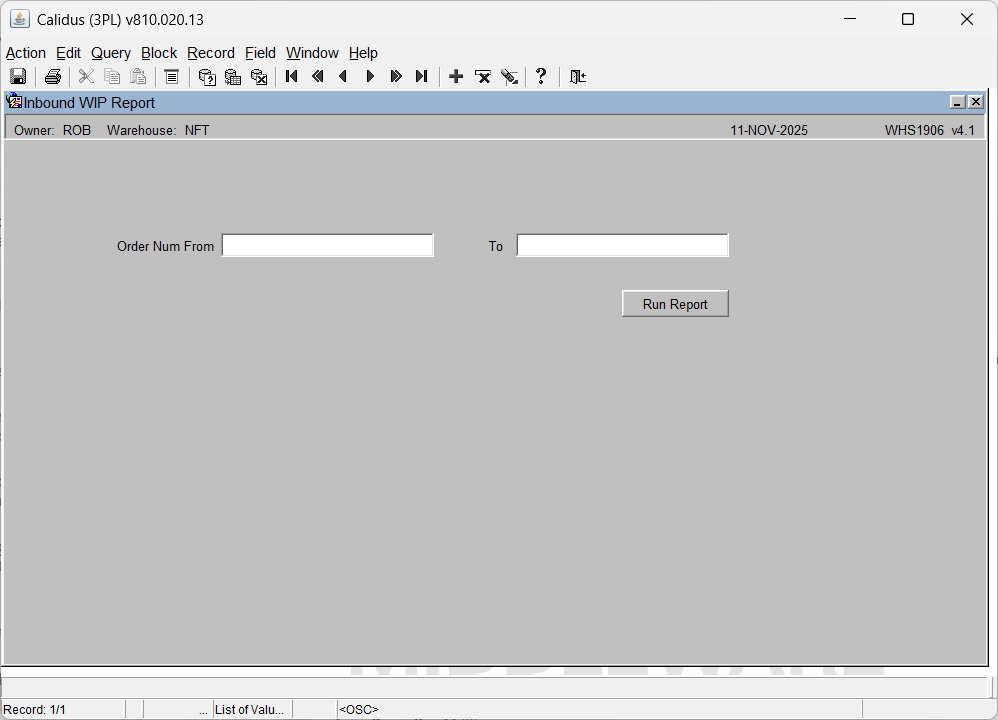
Task: Open the Query menu
Action: pos(111,53)
